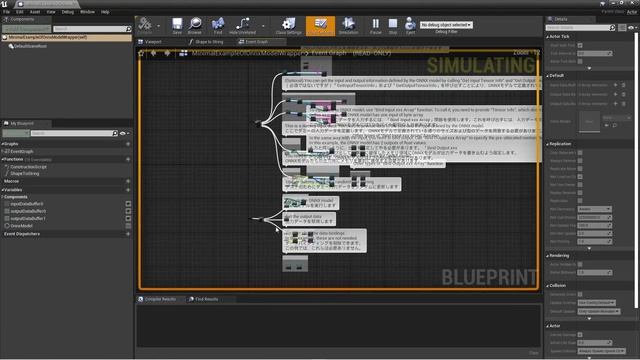Toggle the Replicate Movement checkbox
The width and height of the screenshot is (640, 360).
click(x=580, y=169)
